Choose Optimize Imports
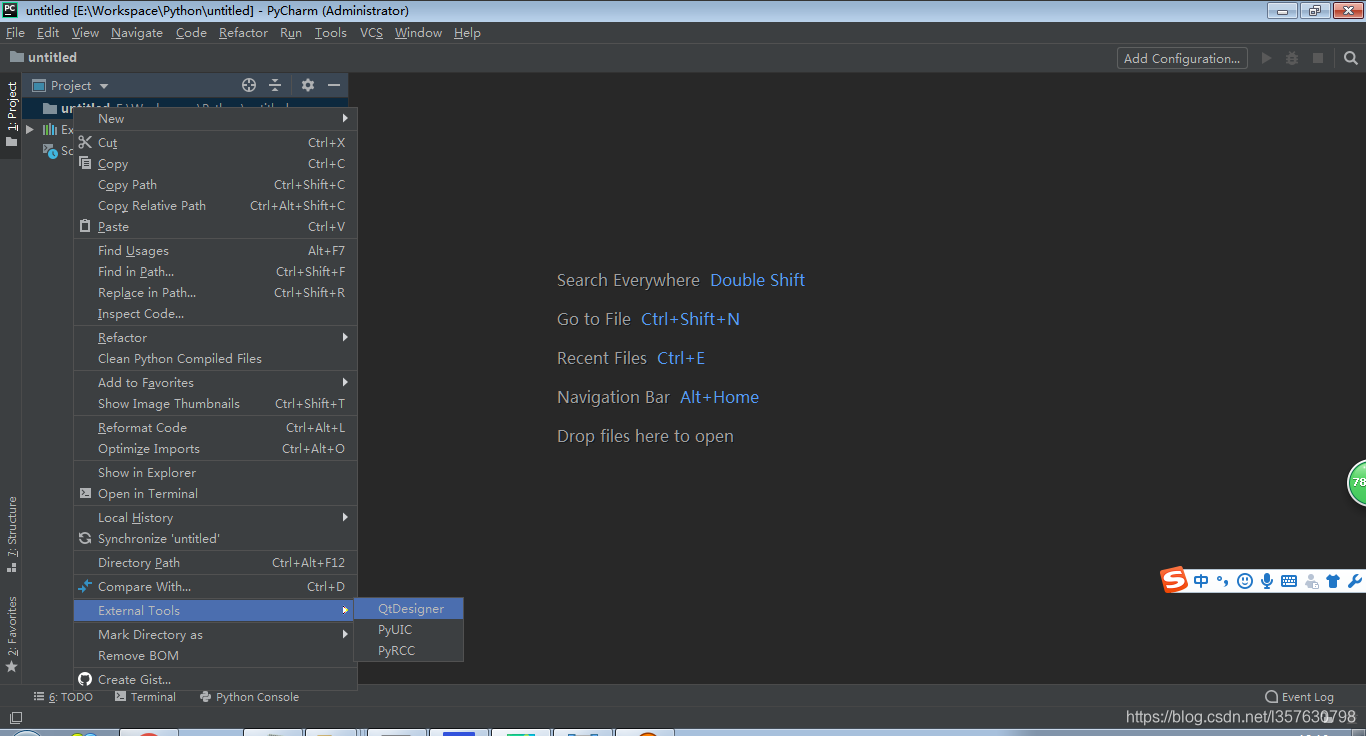This screenshot has height=736, width=1366. [215, 448]
